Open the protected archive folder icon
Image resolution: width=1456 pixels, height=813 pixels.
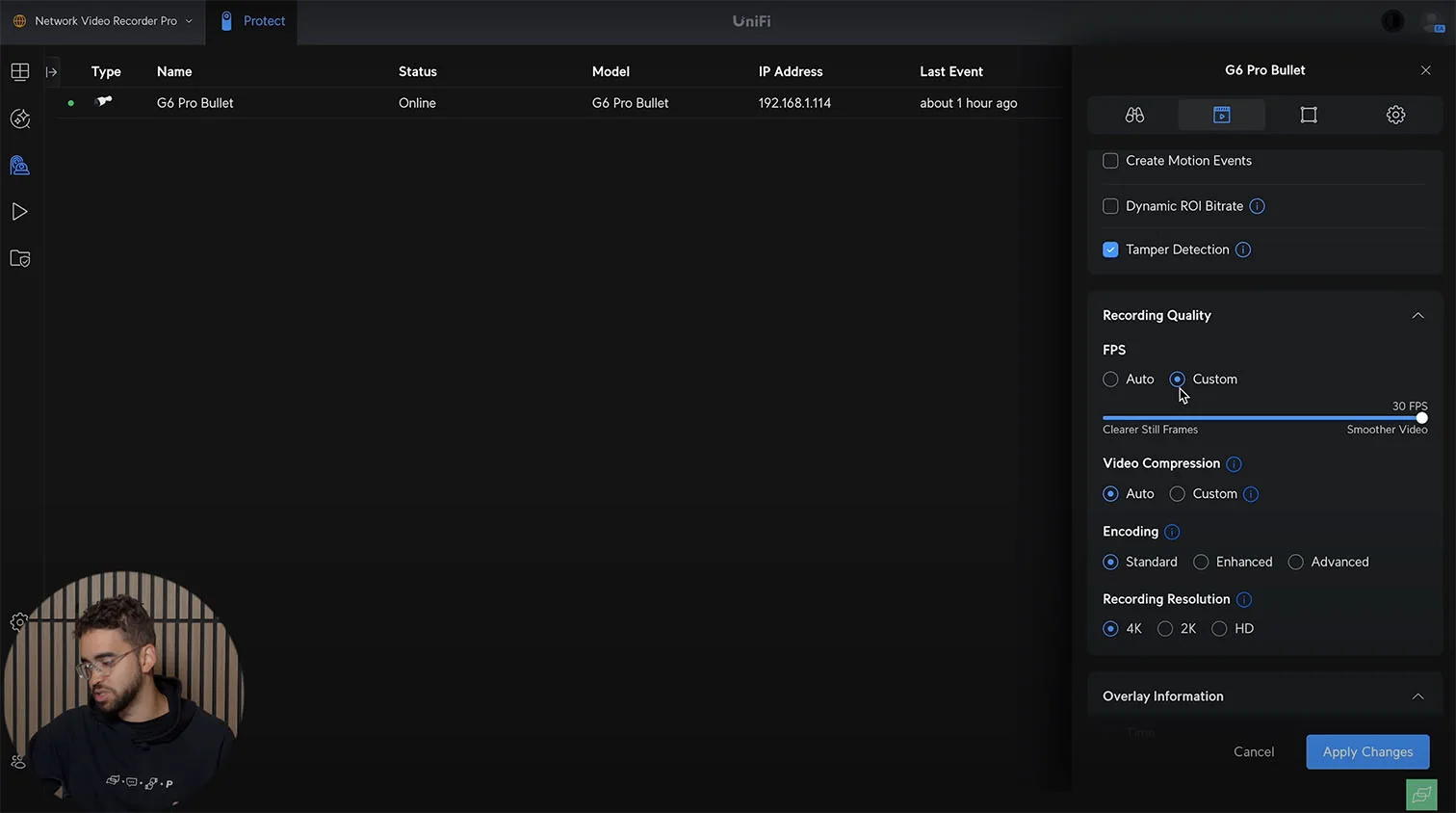point(20,258)
